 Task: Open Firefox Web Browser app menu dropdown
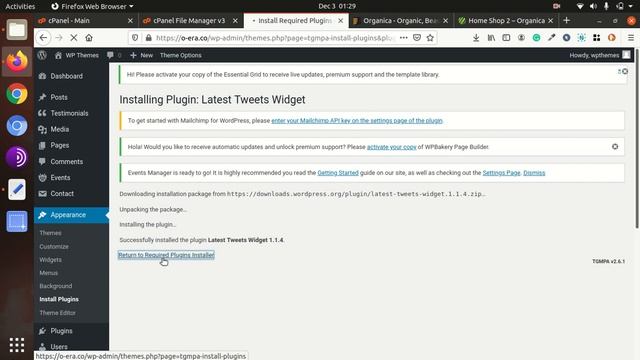tap(92, 6)
